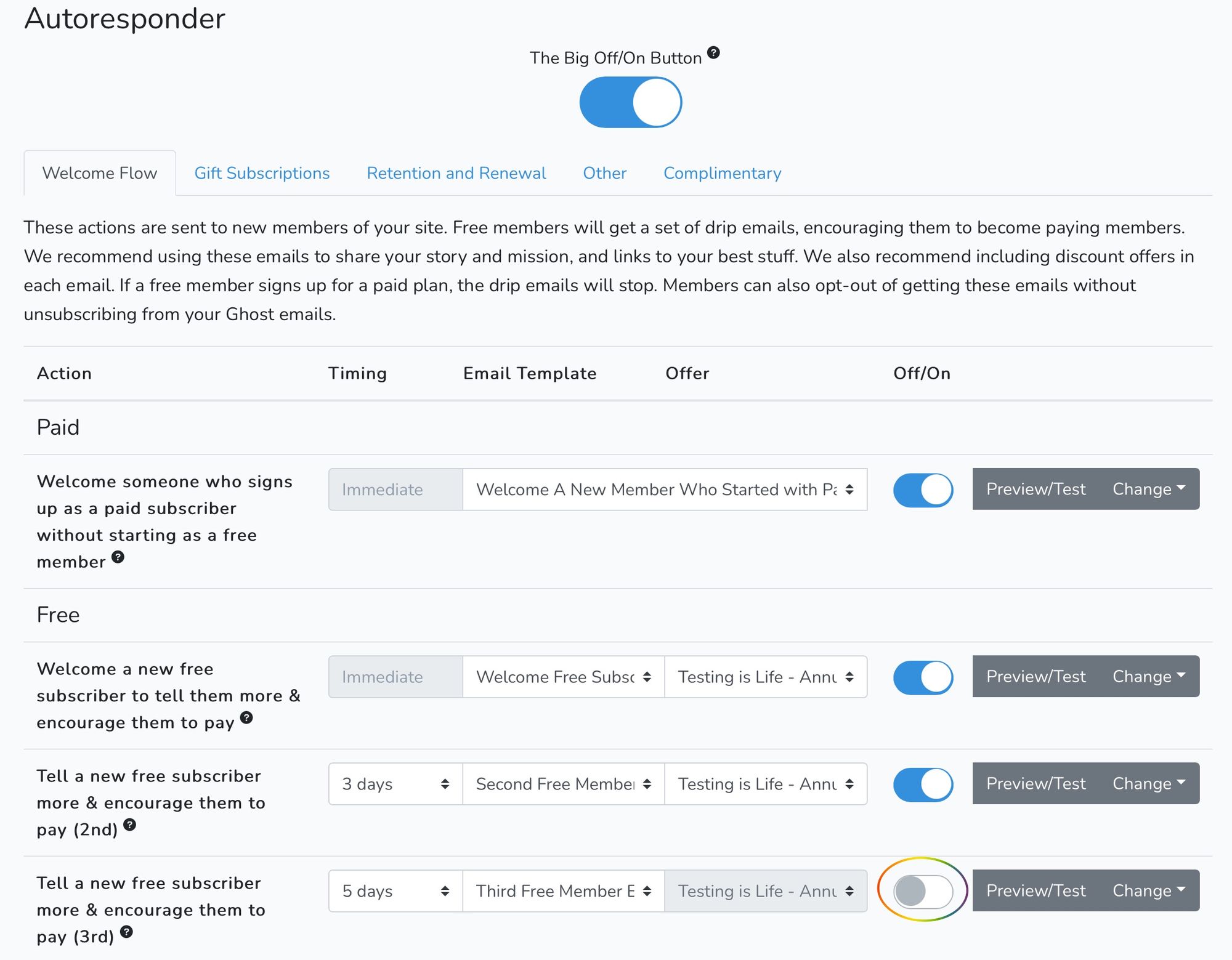Switch to the Gift Subscriptions tab
This screenshot has width=1232, height=960.
(262, 173)
